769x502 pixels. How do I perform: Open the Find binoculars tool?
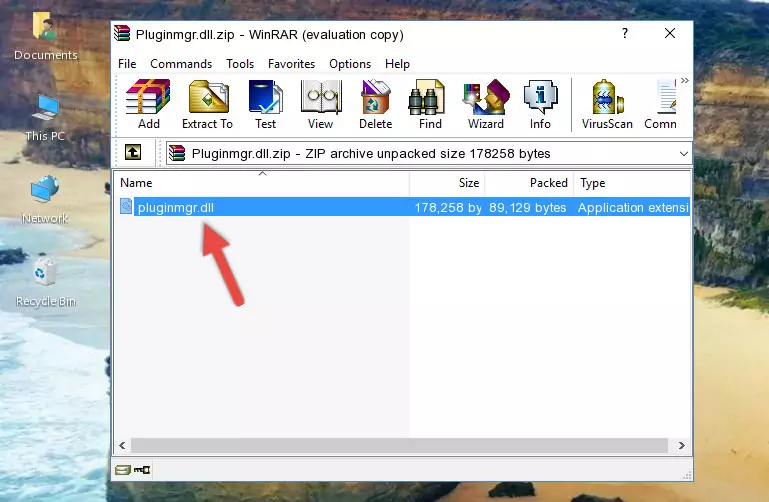430,104
